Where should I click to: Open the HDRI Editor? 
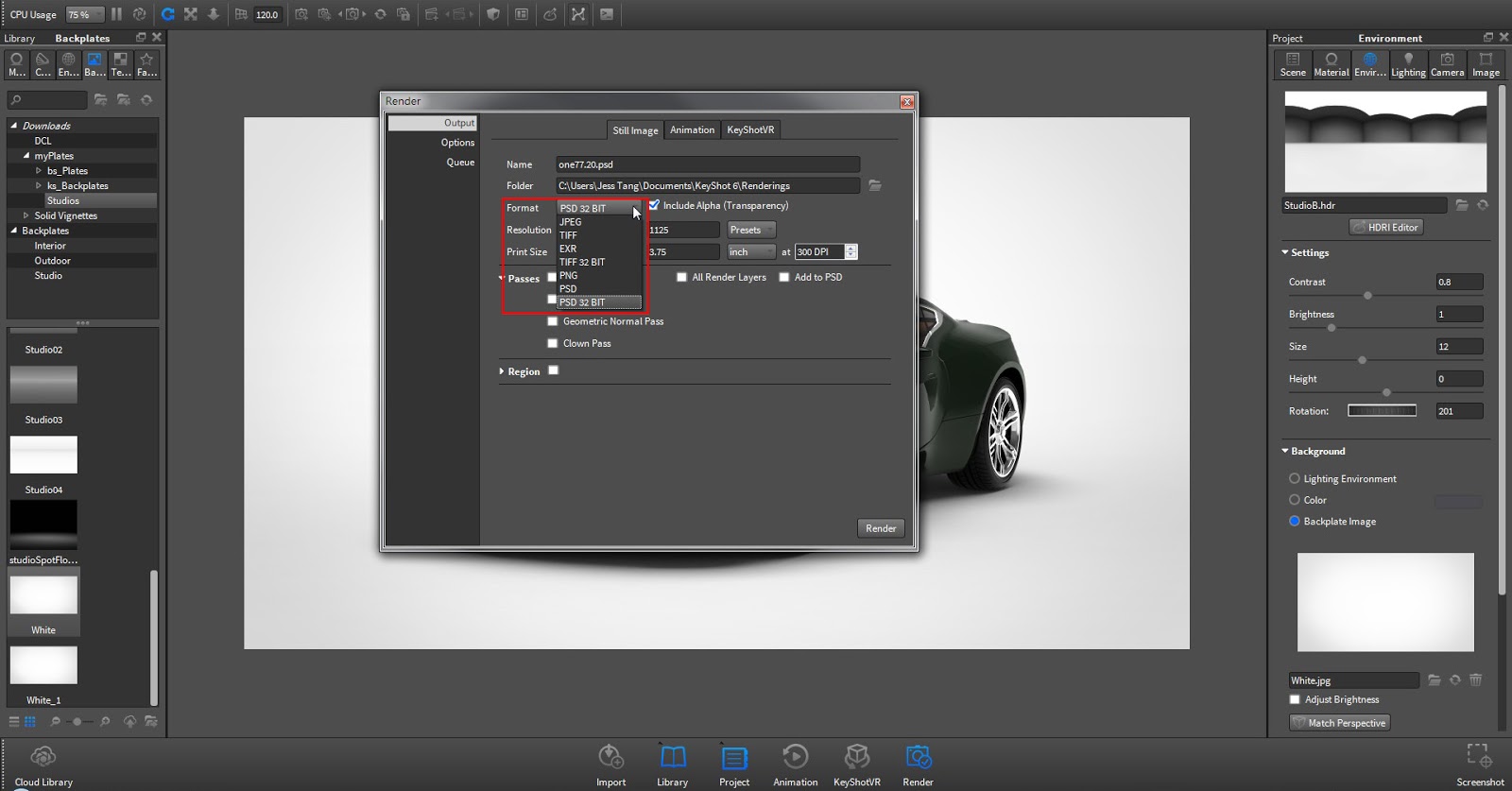1386,227
